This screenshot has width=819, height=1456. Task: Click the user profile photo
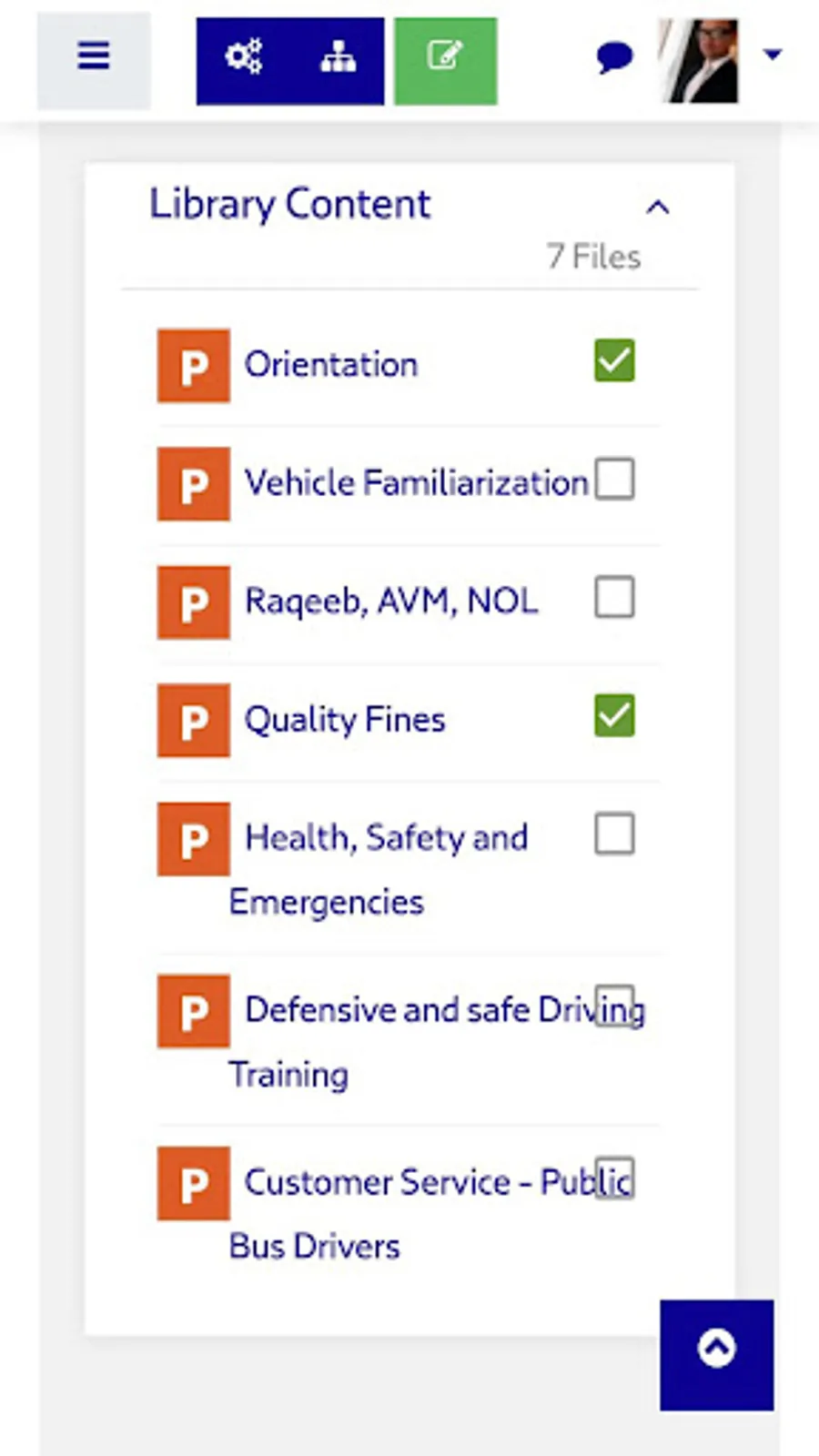(x=699, y=60)
